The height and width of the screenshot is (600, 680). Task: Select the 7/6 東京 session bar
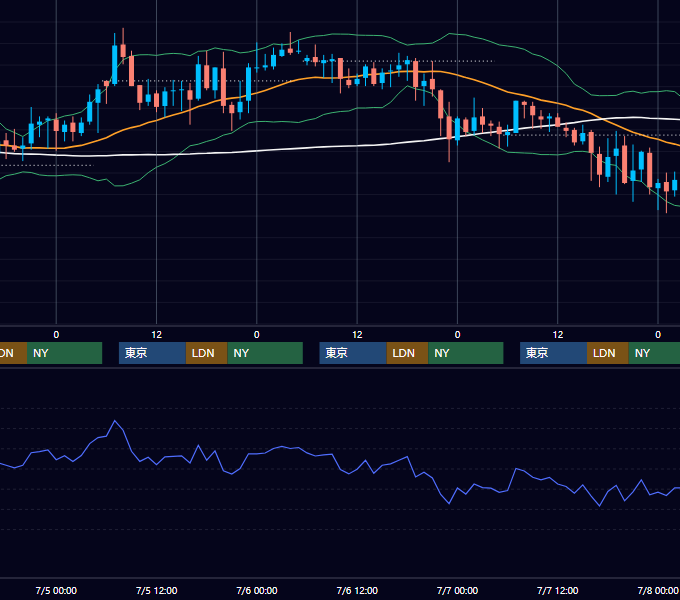click(353, 353)
